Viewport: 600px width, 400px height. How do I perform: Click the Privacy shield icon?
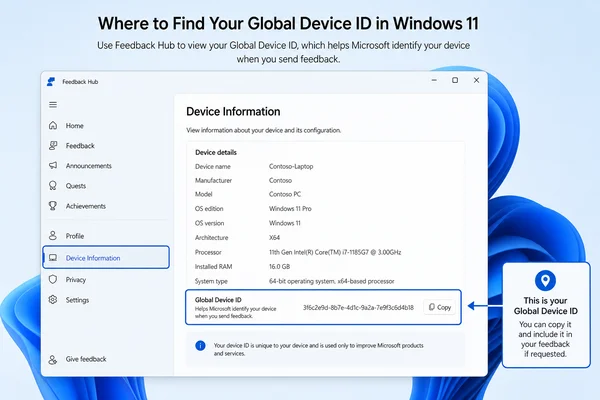tap(53, 279)
